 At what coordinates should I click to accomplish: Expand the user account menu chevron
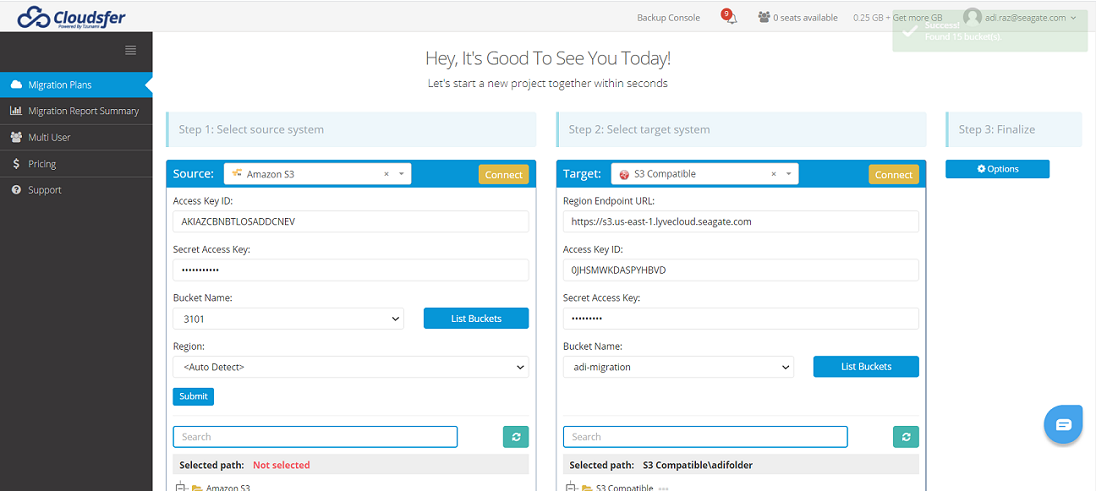tap(1074, 18)
